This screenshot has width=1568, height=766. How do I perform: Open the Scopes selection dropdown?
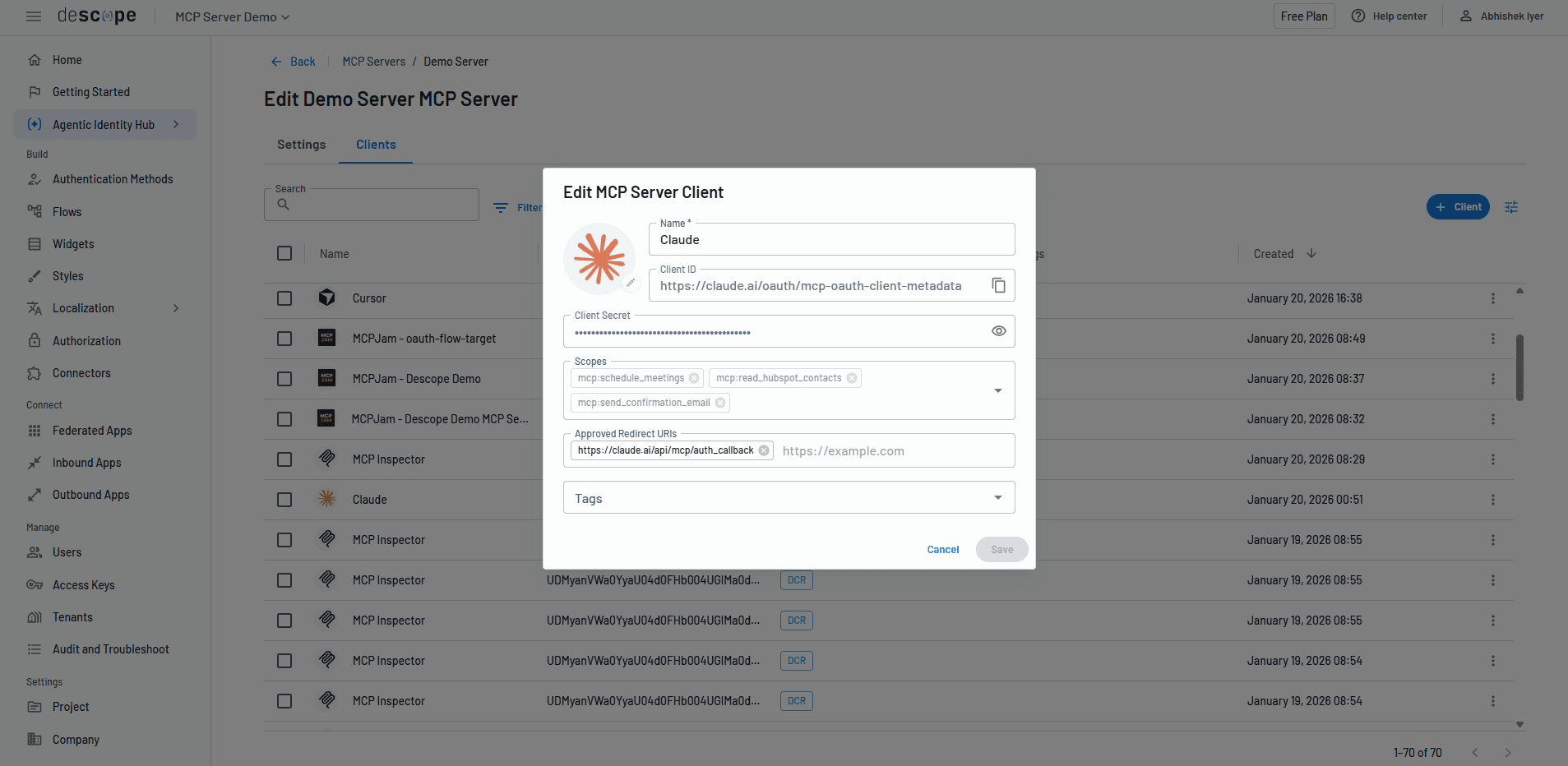(x=997, y=390)
